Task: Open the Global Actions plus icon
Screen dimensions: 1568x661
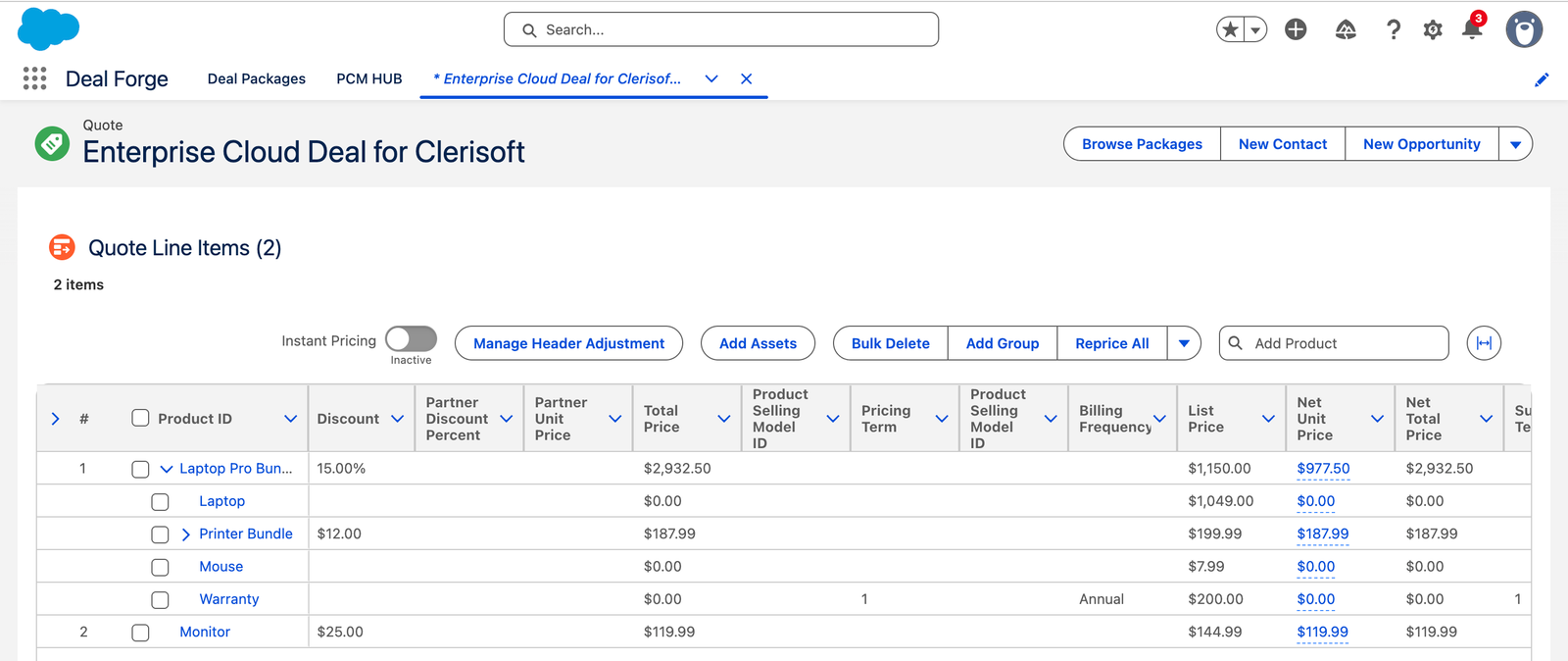Action: coord(1296,29)
